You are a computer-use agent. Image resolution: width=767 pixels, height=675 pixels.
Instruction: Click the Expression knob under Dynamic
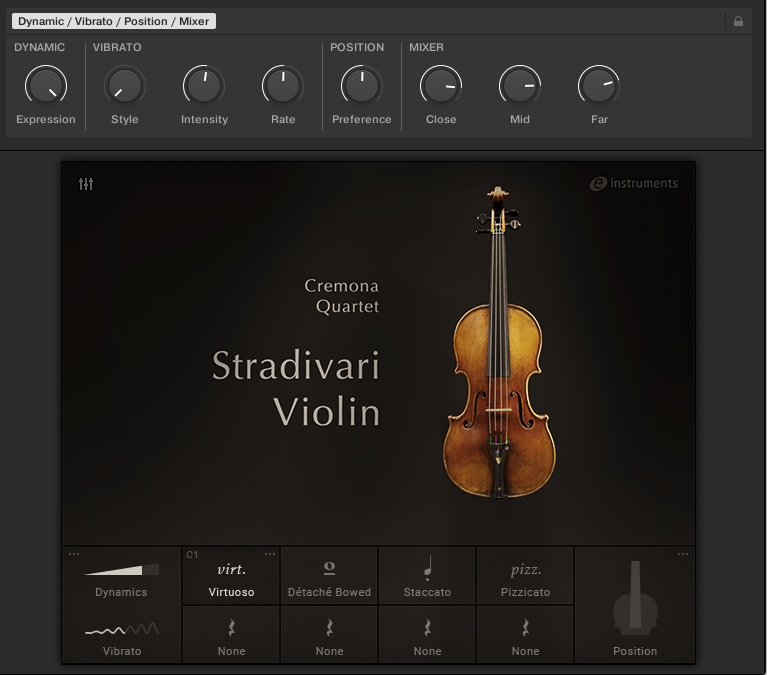45,86
